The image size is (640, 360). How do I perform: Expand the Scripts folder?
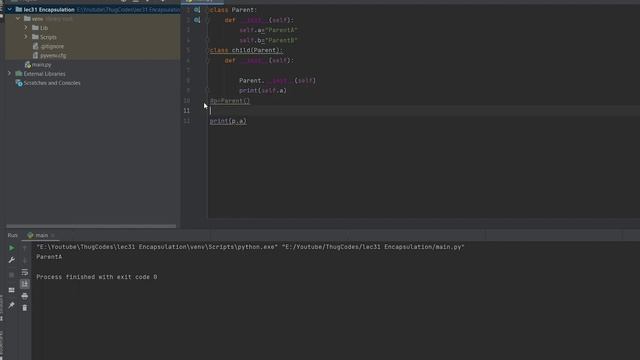(26, 37)
